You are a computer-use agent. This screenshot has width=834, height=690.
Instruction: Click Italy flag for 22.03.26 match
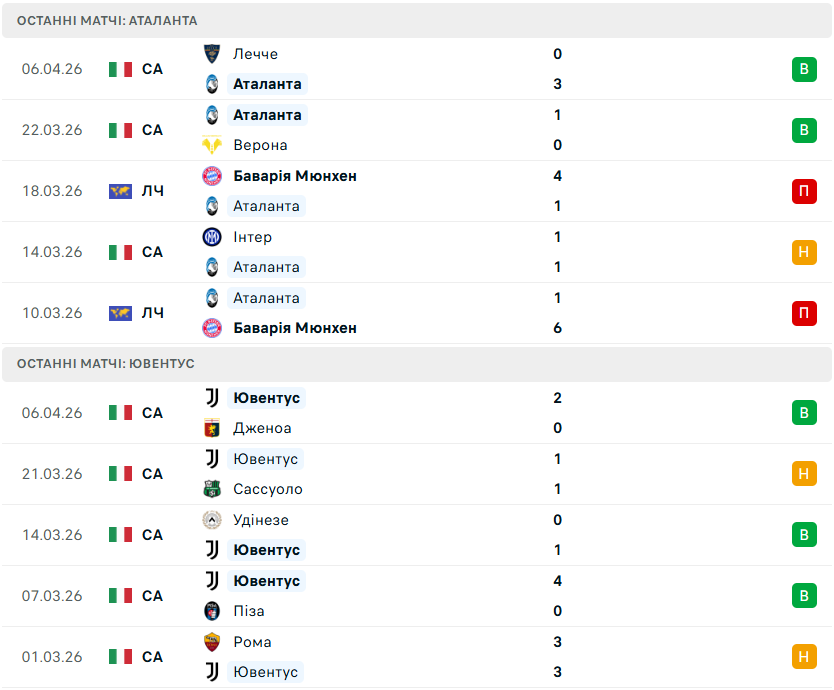point(120,130)
